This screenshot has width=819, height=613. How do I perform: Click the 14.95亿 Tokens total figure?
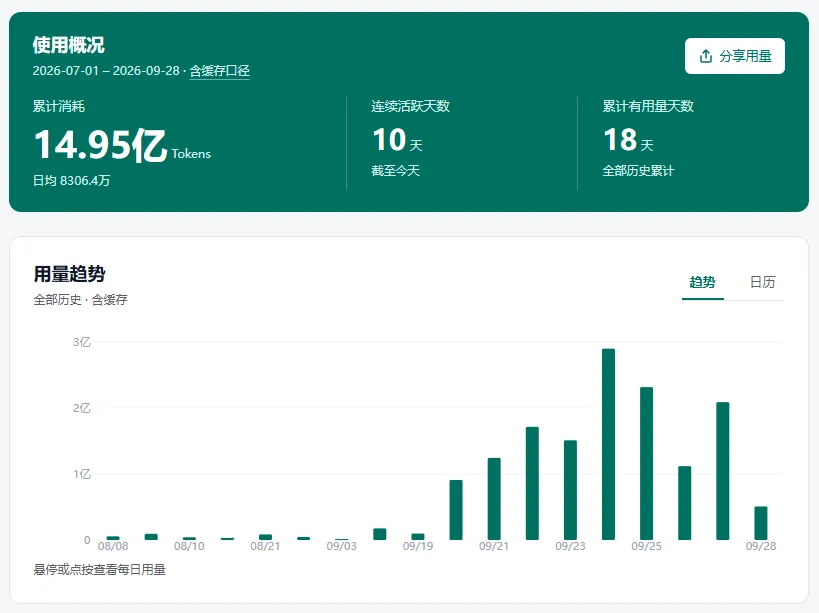click(x=122, y=145)
